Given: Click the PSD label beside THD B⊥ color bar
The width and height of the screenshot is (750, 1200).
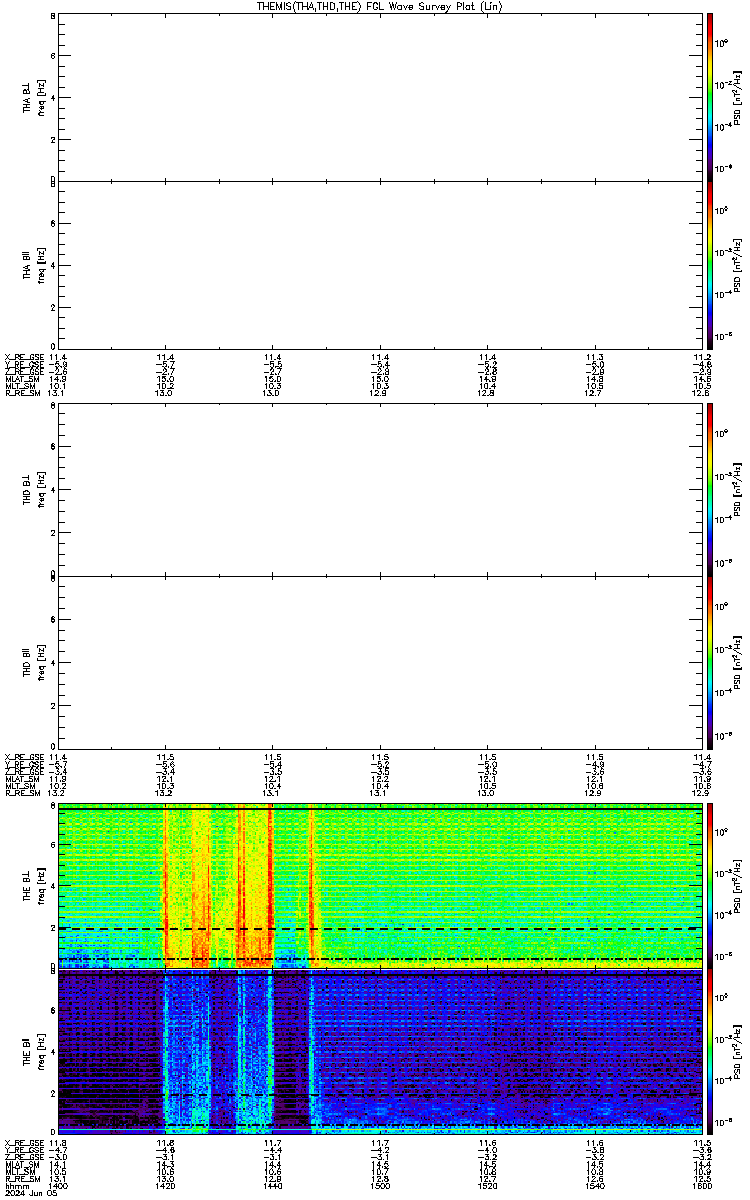Looking at the screenshot, I should tap(737, 489).
